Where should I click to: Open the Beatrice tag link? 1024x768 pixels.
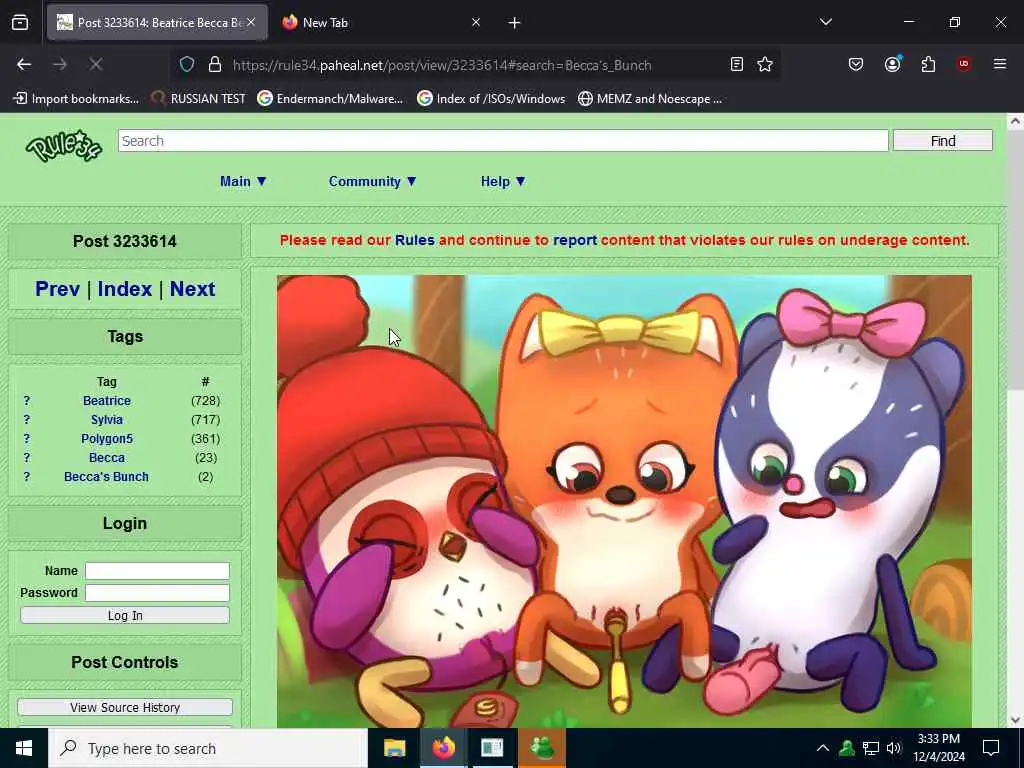(106, 401)
